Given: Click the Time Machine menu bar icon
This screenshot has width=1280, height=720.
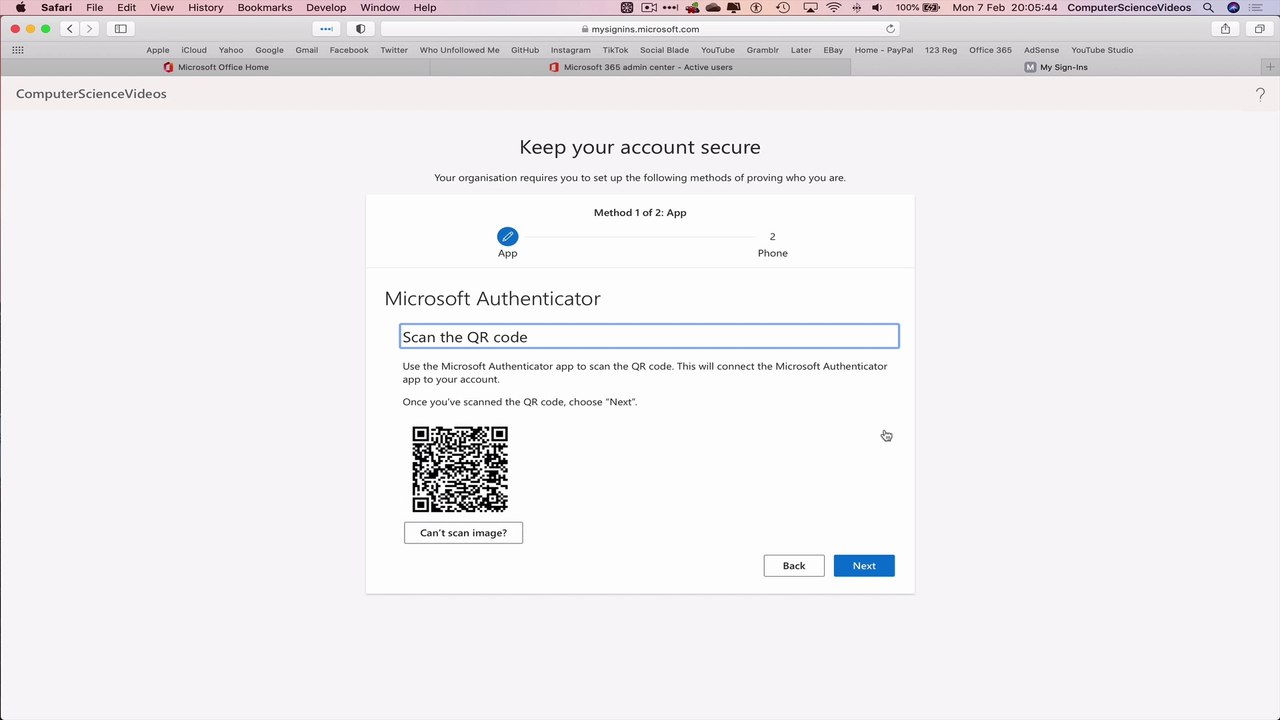Looking at the screenshot, I should point(783,7).
